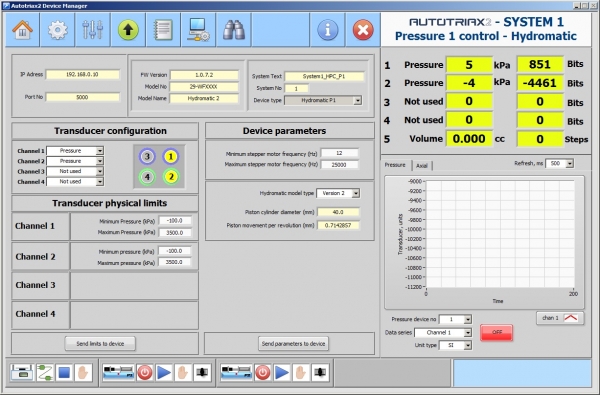Click Channel 1 Minimum Pressure field
Image resolution: width=600 pixels, height=395 pixels.
click(175, 221)
